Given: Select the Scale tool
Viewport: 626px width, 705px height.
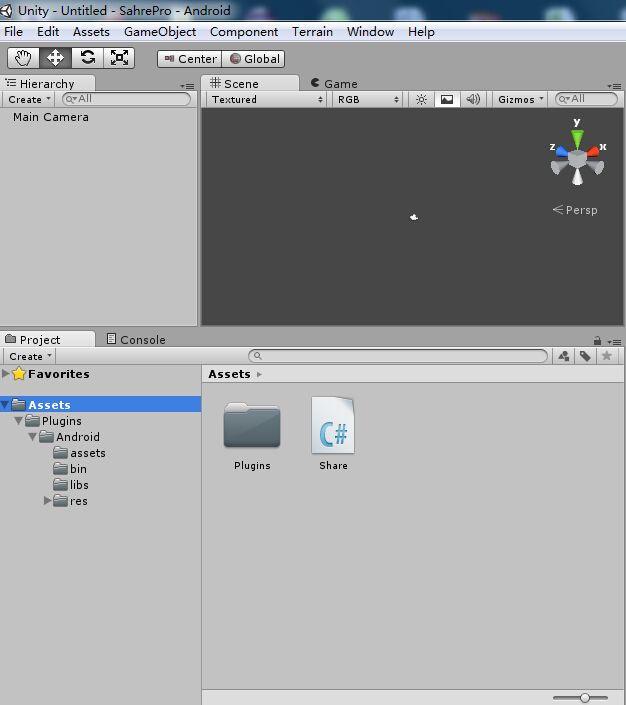Looking at the screenshot, I should click(119, 58).
